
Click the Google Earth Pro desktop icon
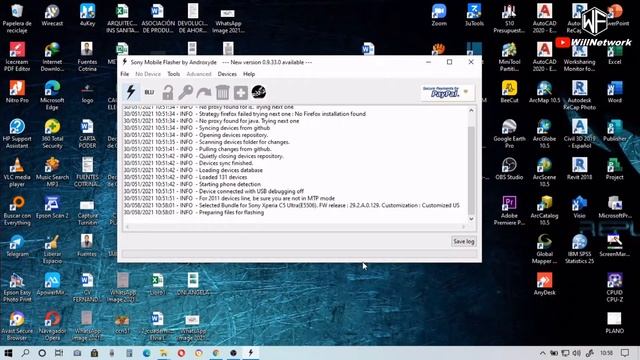pos(509,134)
